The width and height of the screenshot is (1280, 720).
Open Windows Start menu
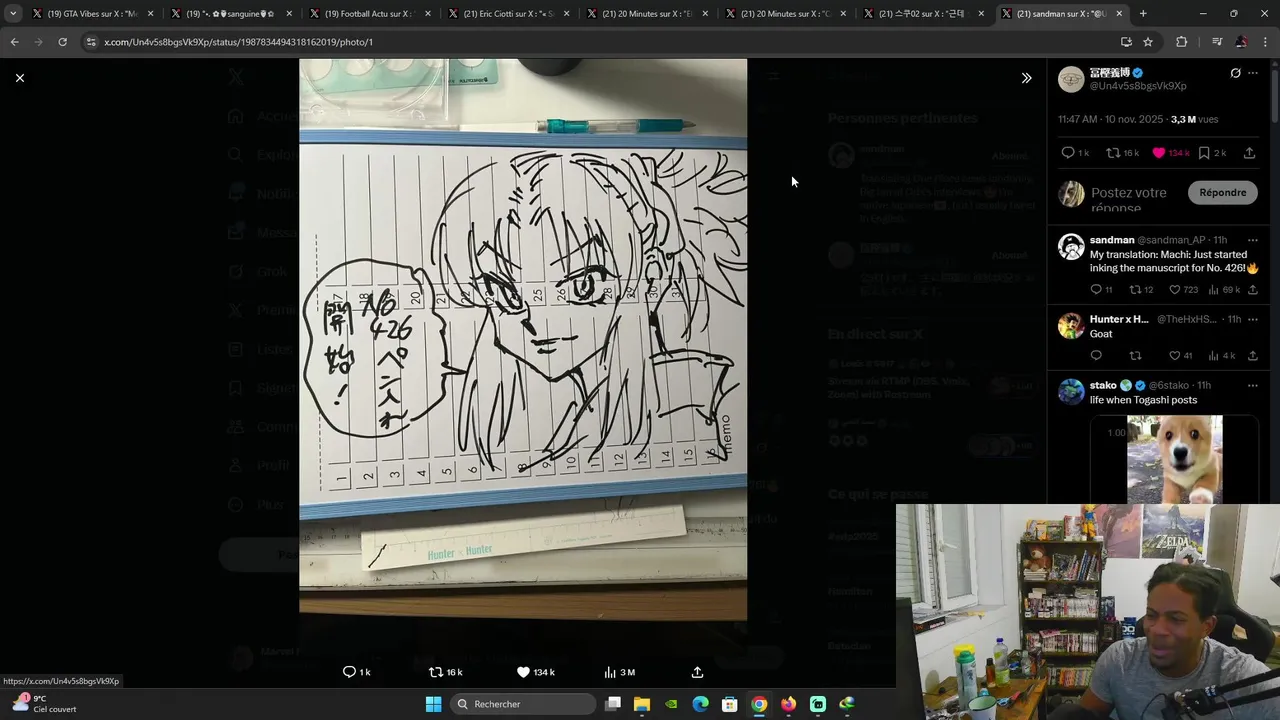pyautogui.click(x=433, y=704)
